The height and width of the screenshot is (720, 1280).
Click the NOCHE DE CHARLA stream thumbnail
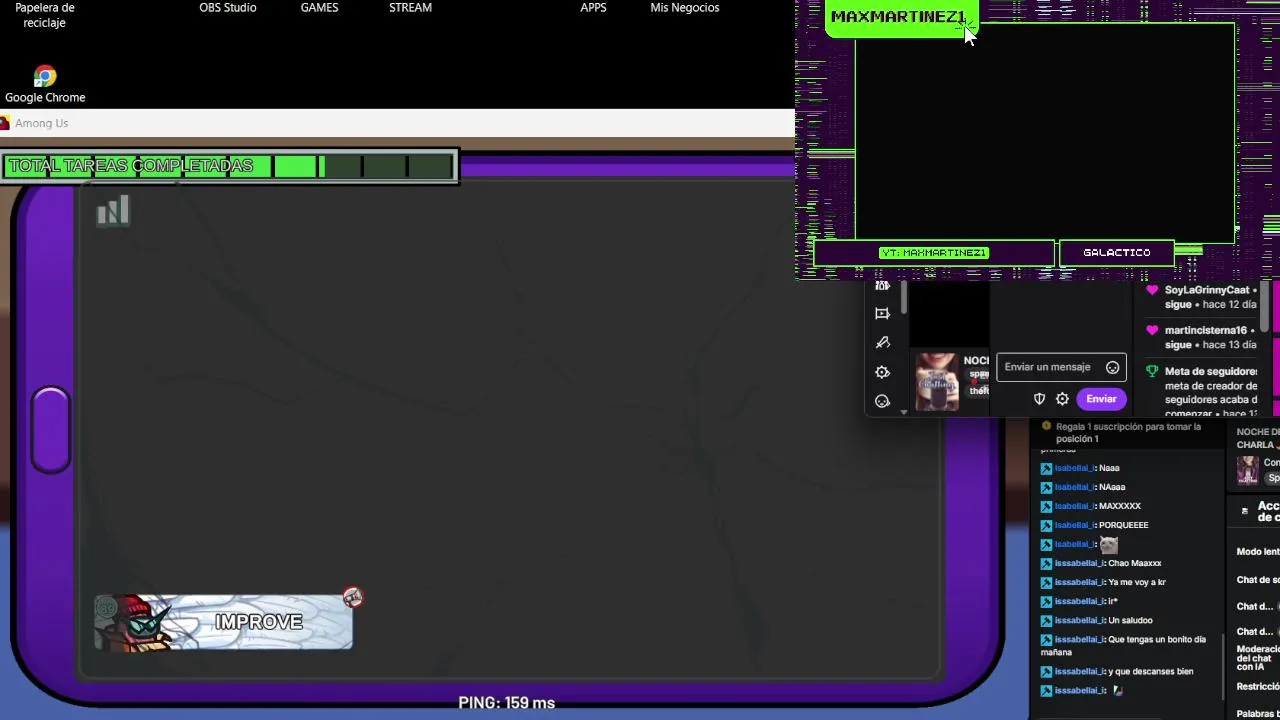point(1247,469)
